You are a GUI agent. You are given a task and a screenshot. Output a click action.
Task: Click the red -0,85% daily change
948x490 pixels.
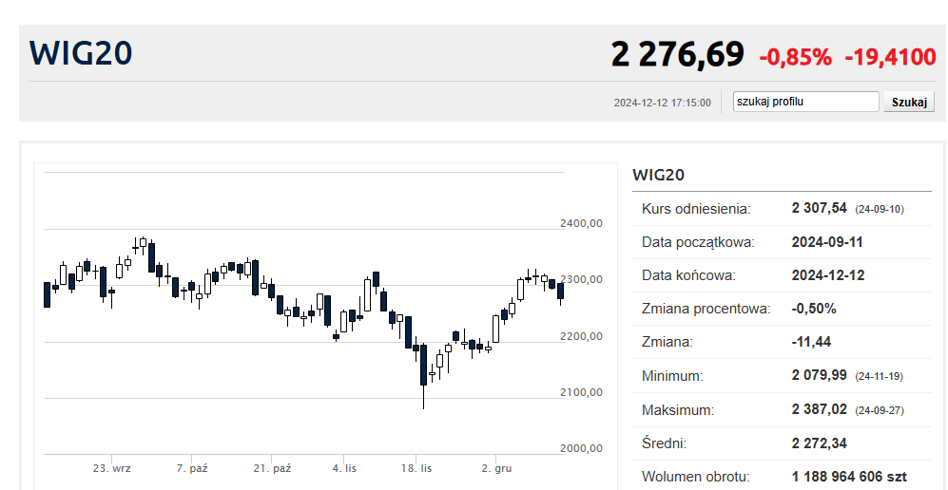(x=796, y=57)
